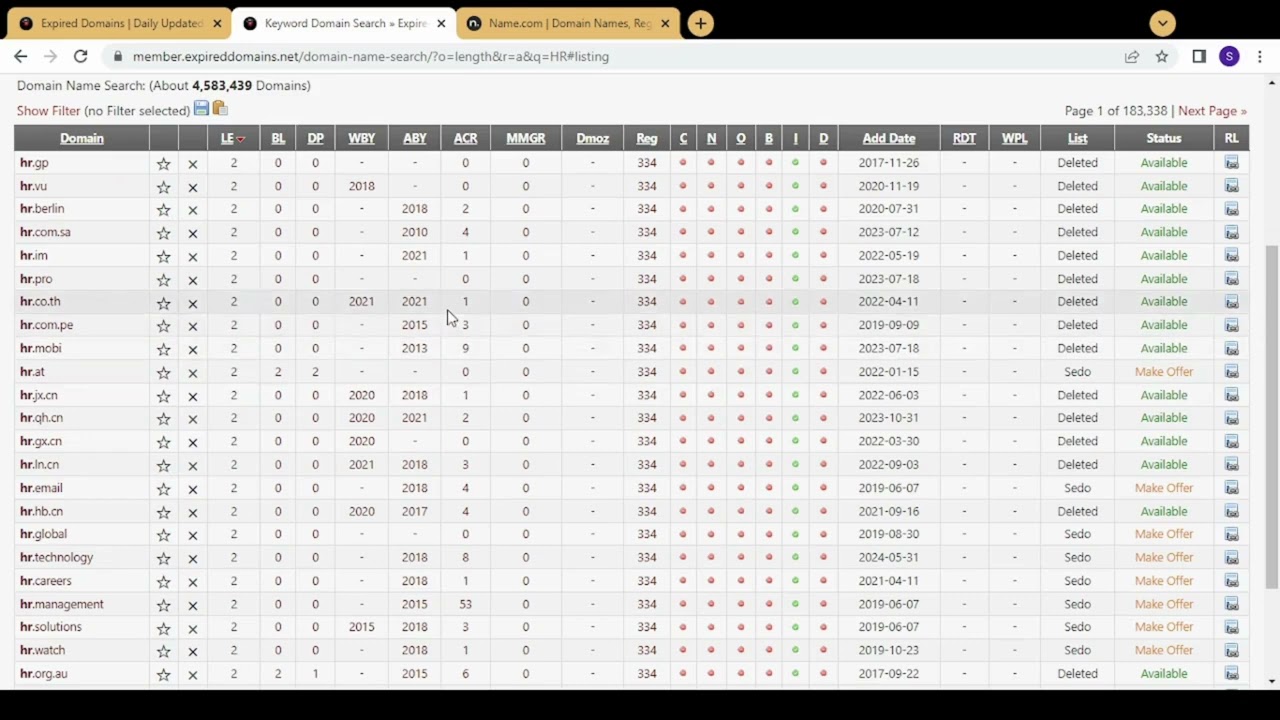The height and width of the screenshot is (720, 1280).
Task: Sort by Reg column header
Action: tap(647, 138)
